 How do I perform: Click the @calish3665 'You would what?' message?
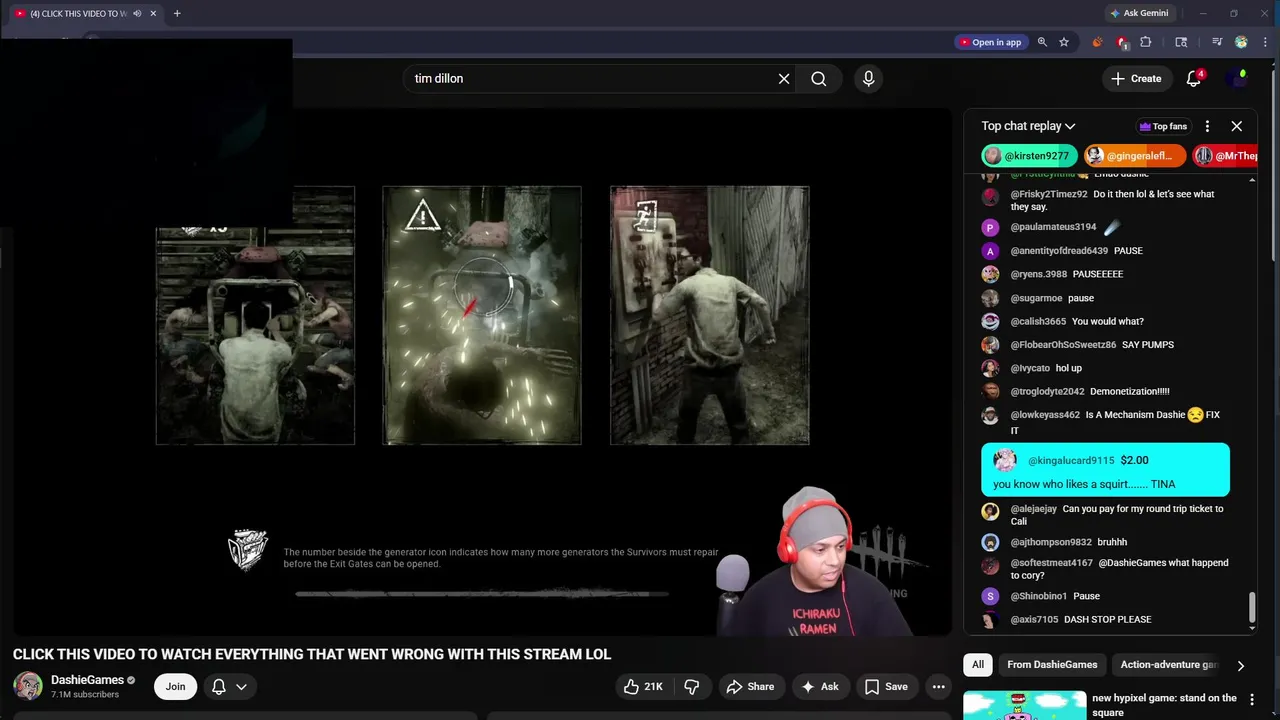(x=1105, y=322)
